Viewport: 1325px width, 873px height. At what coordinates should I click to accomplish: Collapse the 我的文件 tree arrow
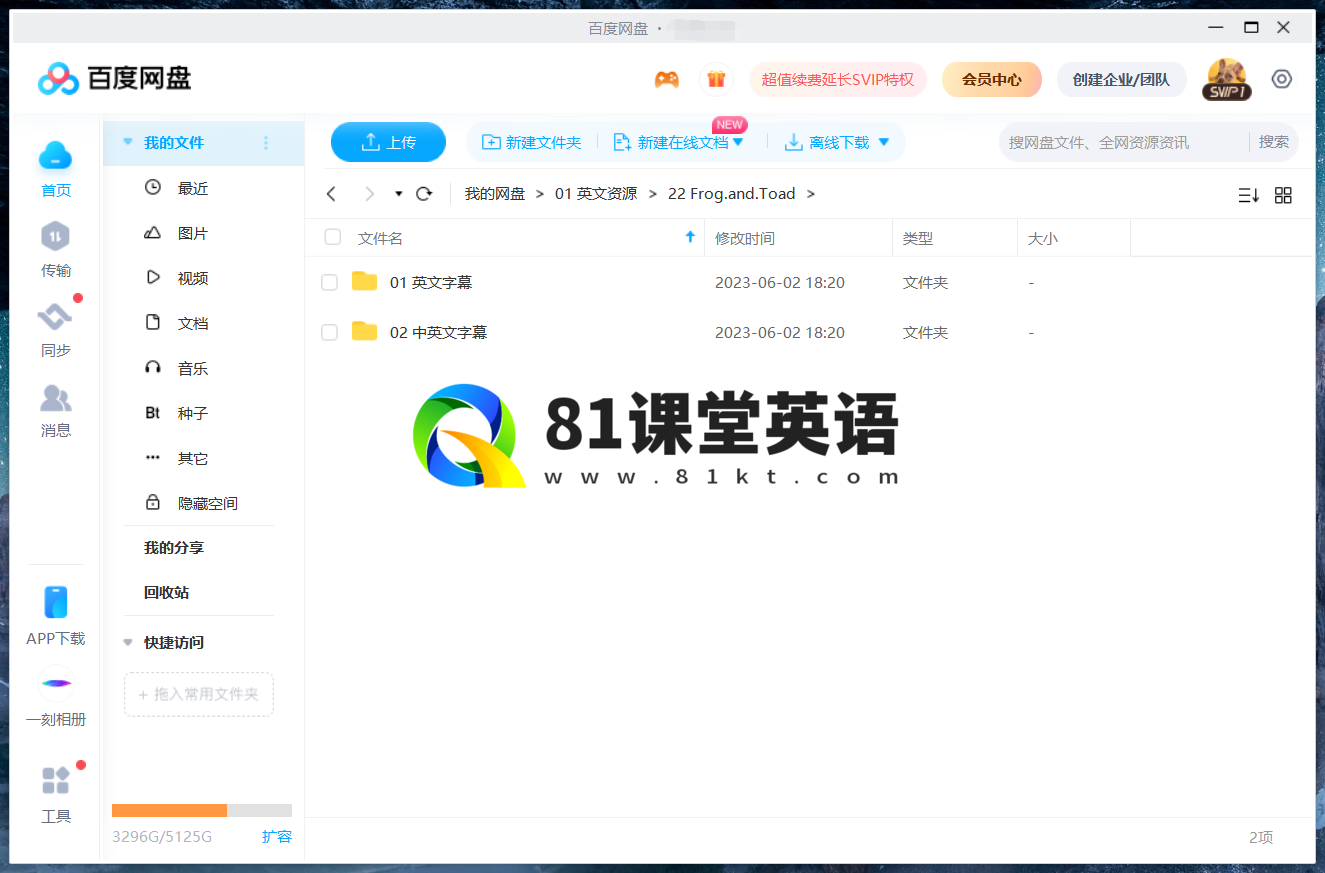(127, 143)
